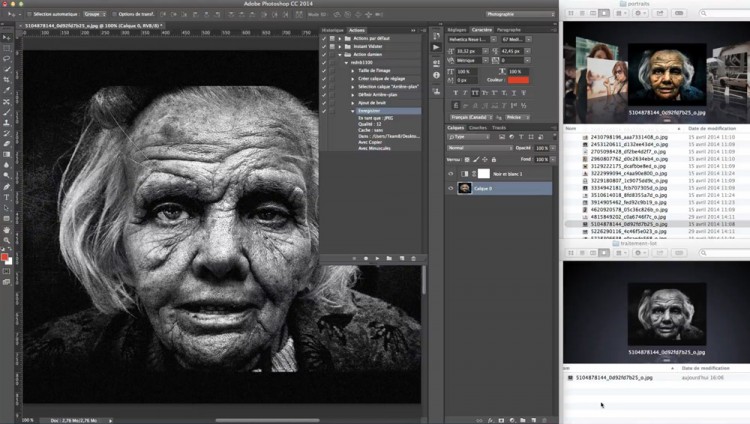Click the play action button in Actions panel
Image resolution: width=750 pixels, height=424 pixels.
click(379, 258)
